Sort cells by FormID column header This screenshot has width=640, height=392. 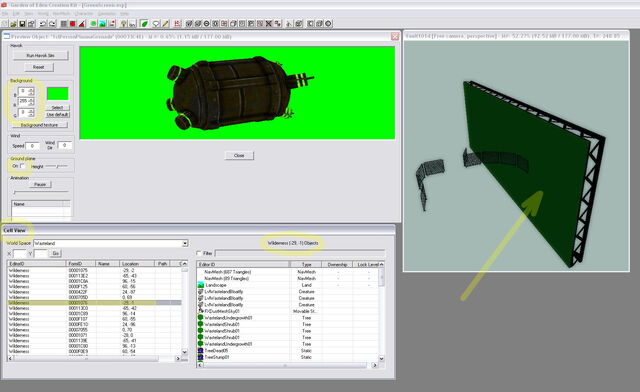(x=80, y=264)
